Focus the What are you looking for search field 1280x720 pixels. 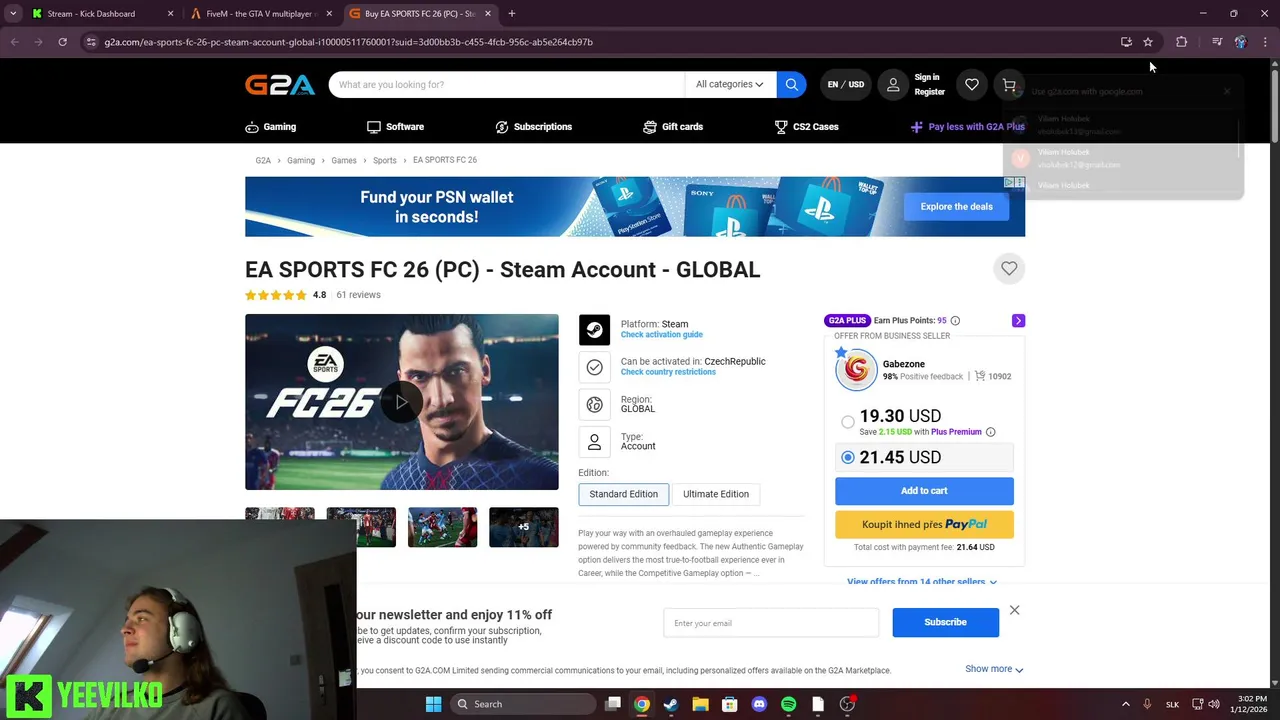[x=507, y=84]
